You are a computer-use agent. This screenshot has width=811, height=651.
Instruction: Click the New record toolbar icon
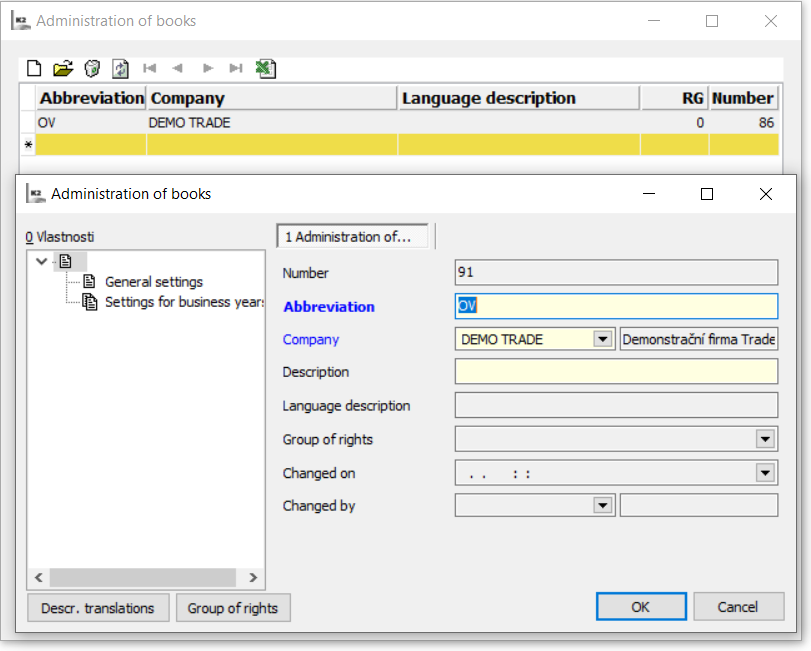pos(34,68)
